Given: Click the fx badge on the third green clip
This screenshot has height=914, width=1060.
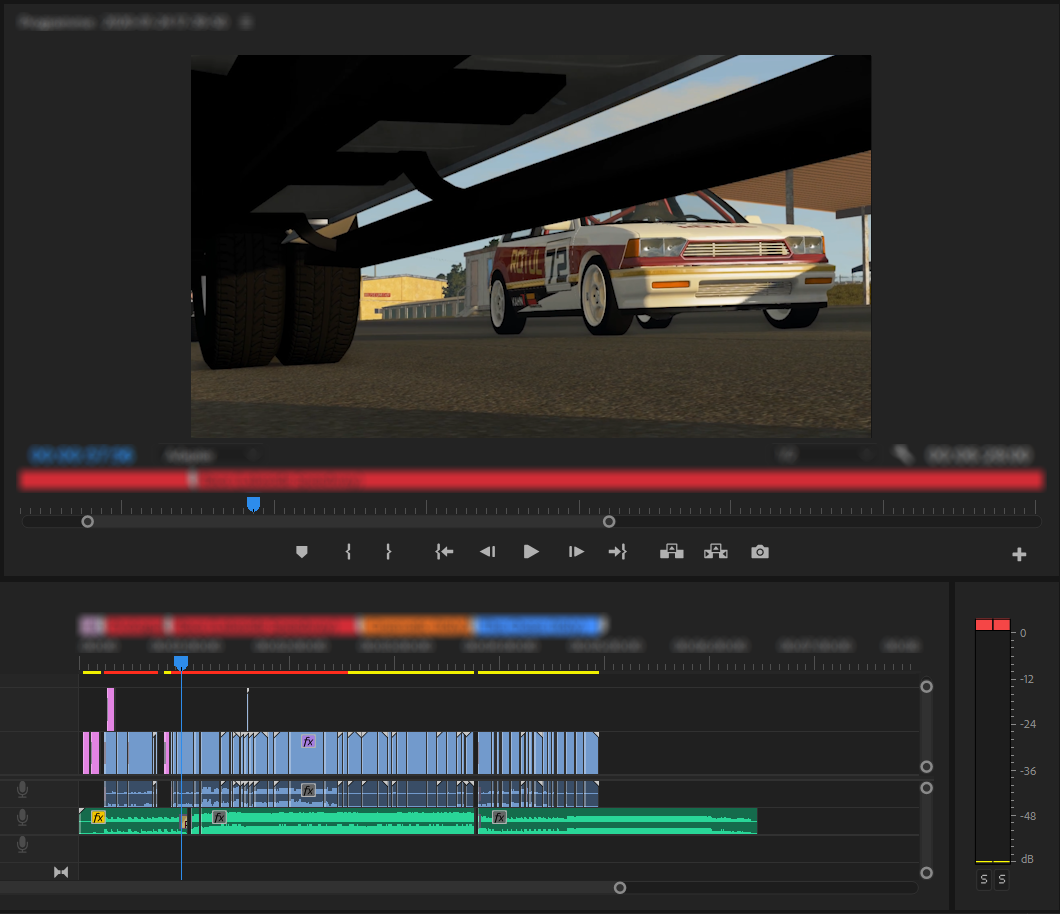Looking at the screenshot, I should point(500,817).
